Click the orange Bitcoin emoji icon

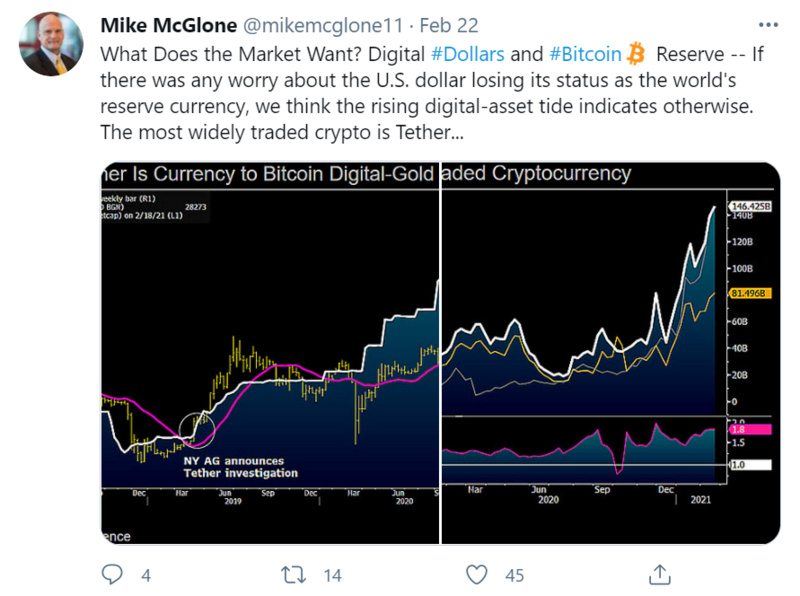[x=637, y=54]
